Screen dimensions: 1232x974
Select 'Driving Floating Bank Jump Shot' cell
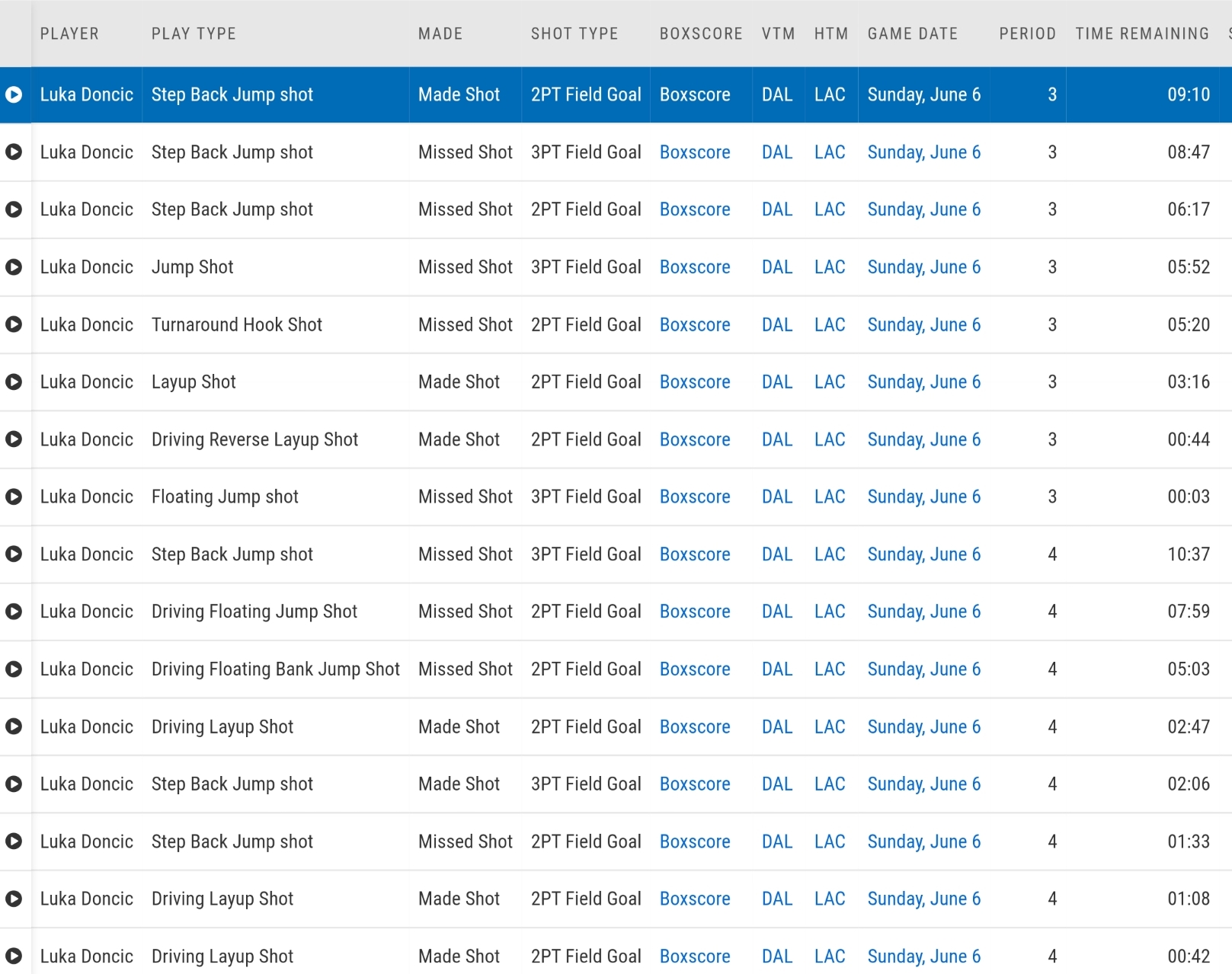point(276,669)
